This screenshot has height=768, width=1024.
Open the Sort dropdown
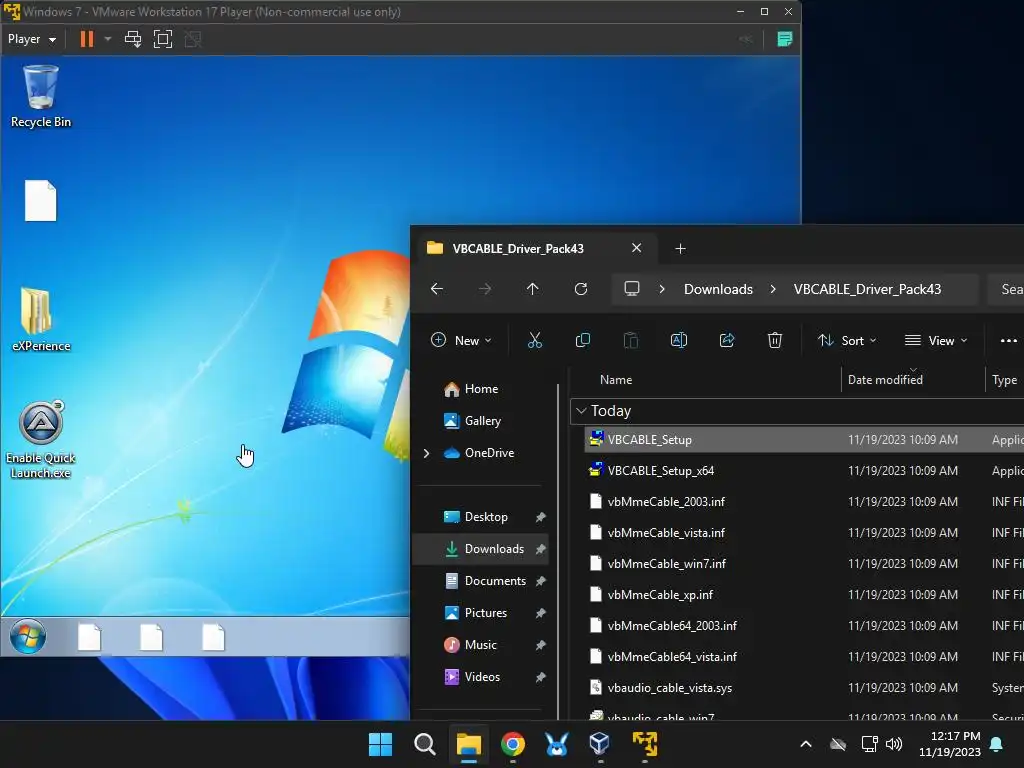click(847, 340)
